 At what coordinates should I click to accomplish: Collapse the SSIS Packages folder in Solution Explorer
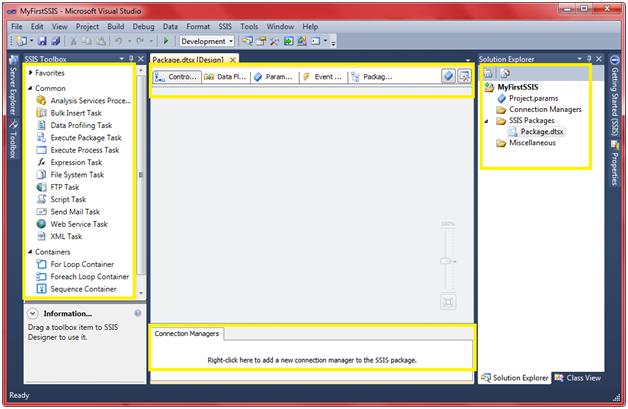coord(486,121)
